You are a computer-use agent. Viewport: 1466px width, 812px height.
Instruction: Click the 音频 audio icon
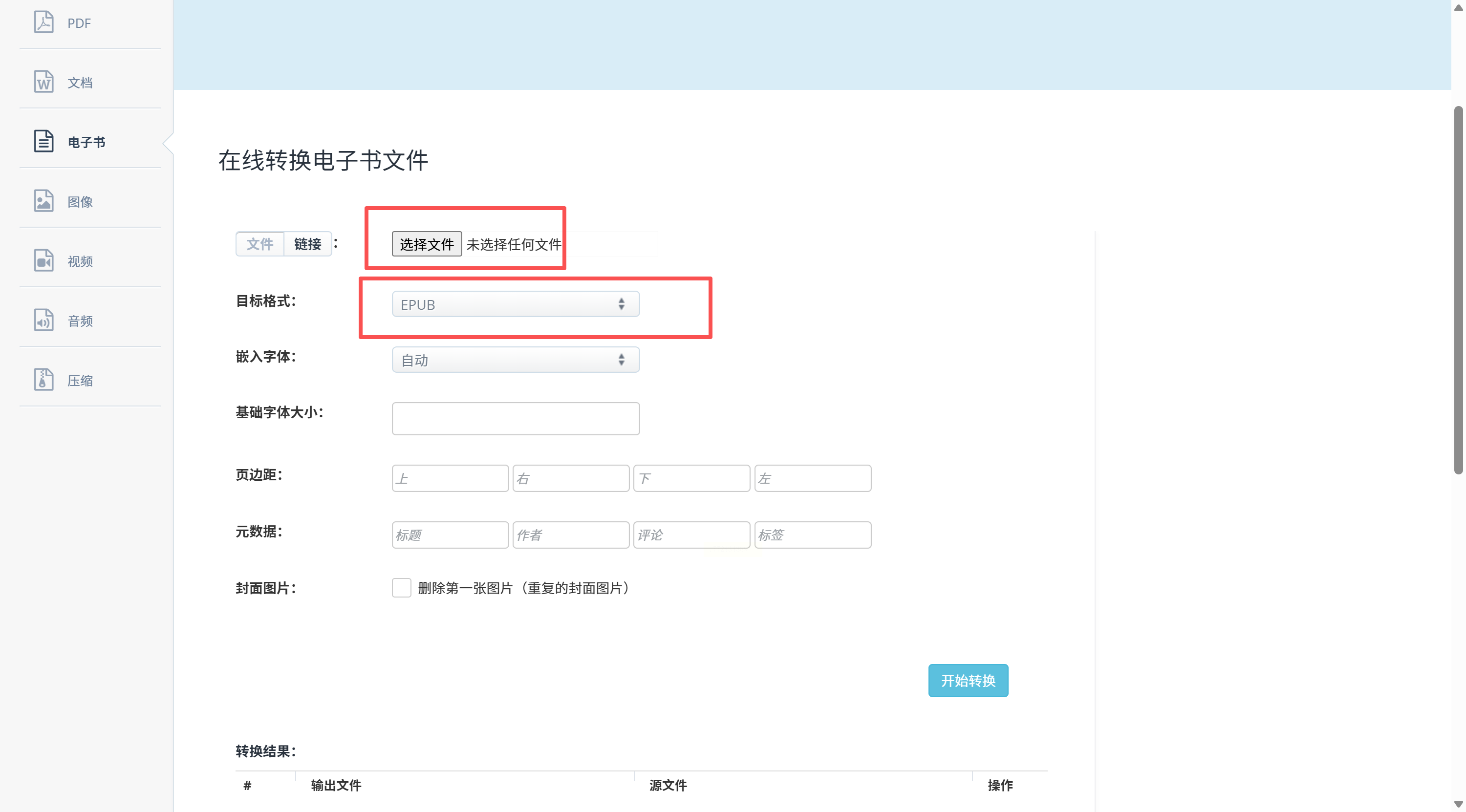pos(43,321)
